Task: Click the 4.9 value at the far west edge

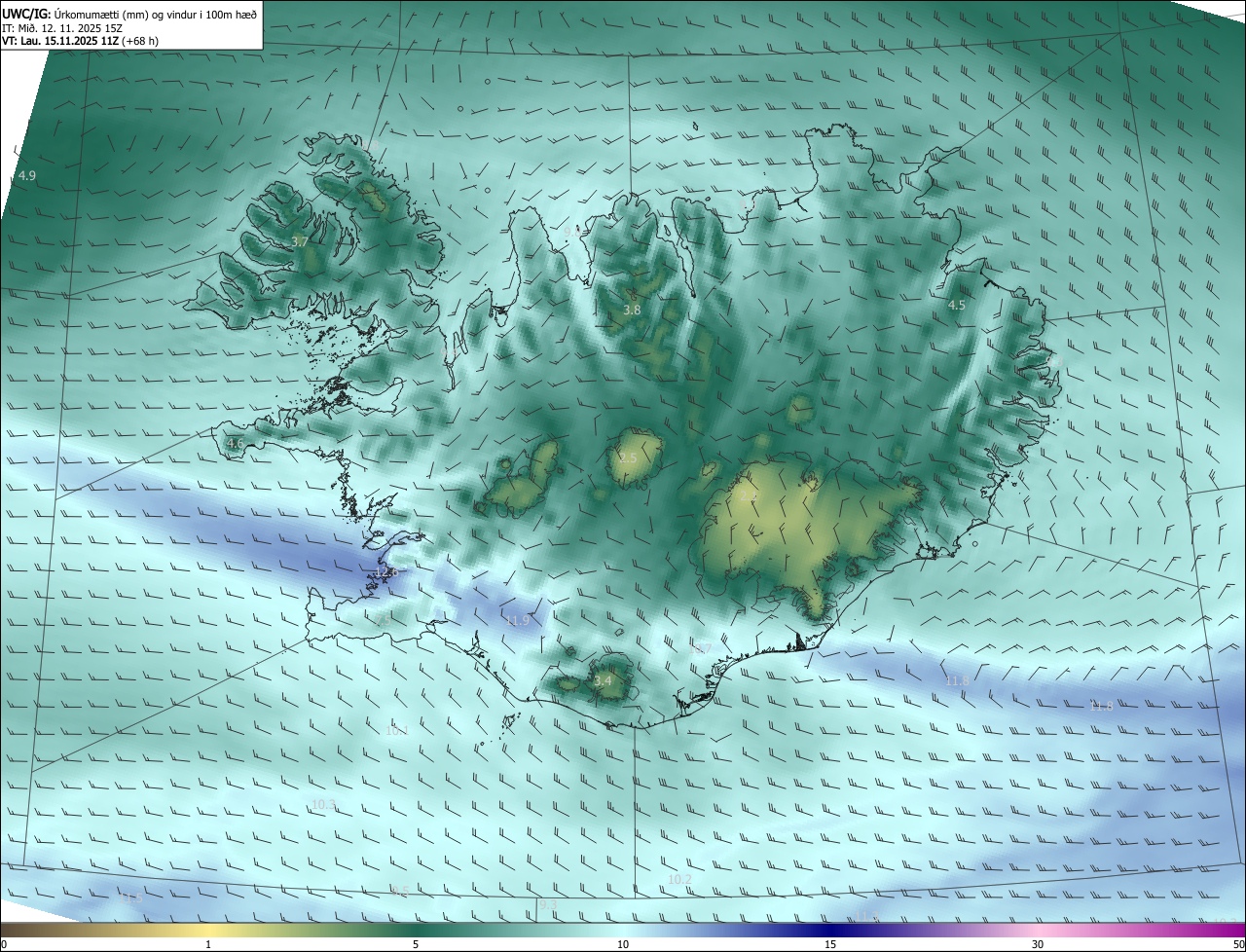Action: [x=27, y=176]
